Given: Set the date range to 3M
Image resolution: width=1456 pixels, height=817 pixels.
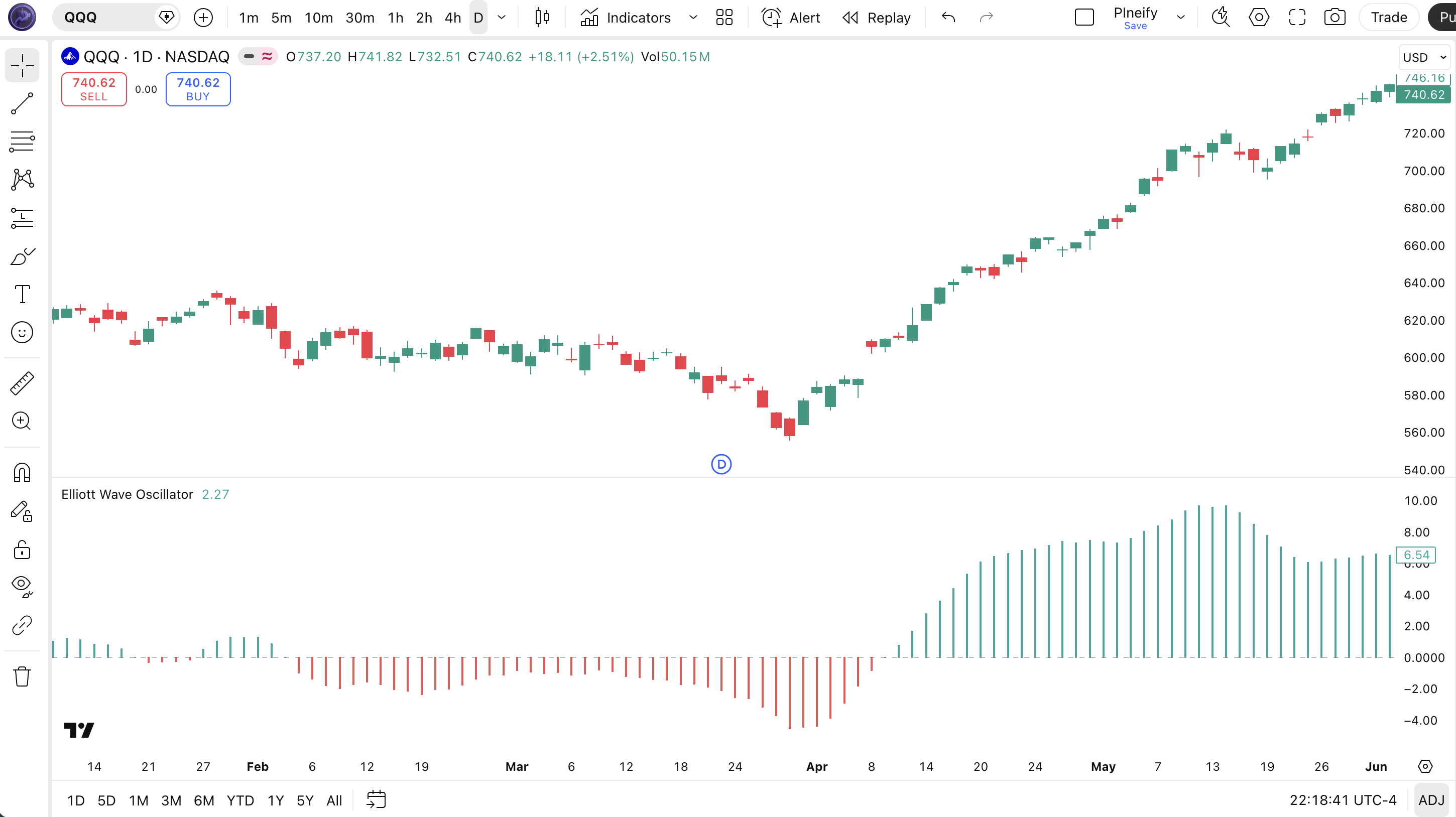Looking at the screenshot, I should [x=171, y=800].
